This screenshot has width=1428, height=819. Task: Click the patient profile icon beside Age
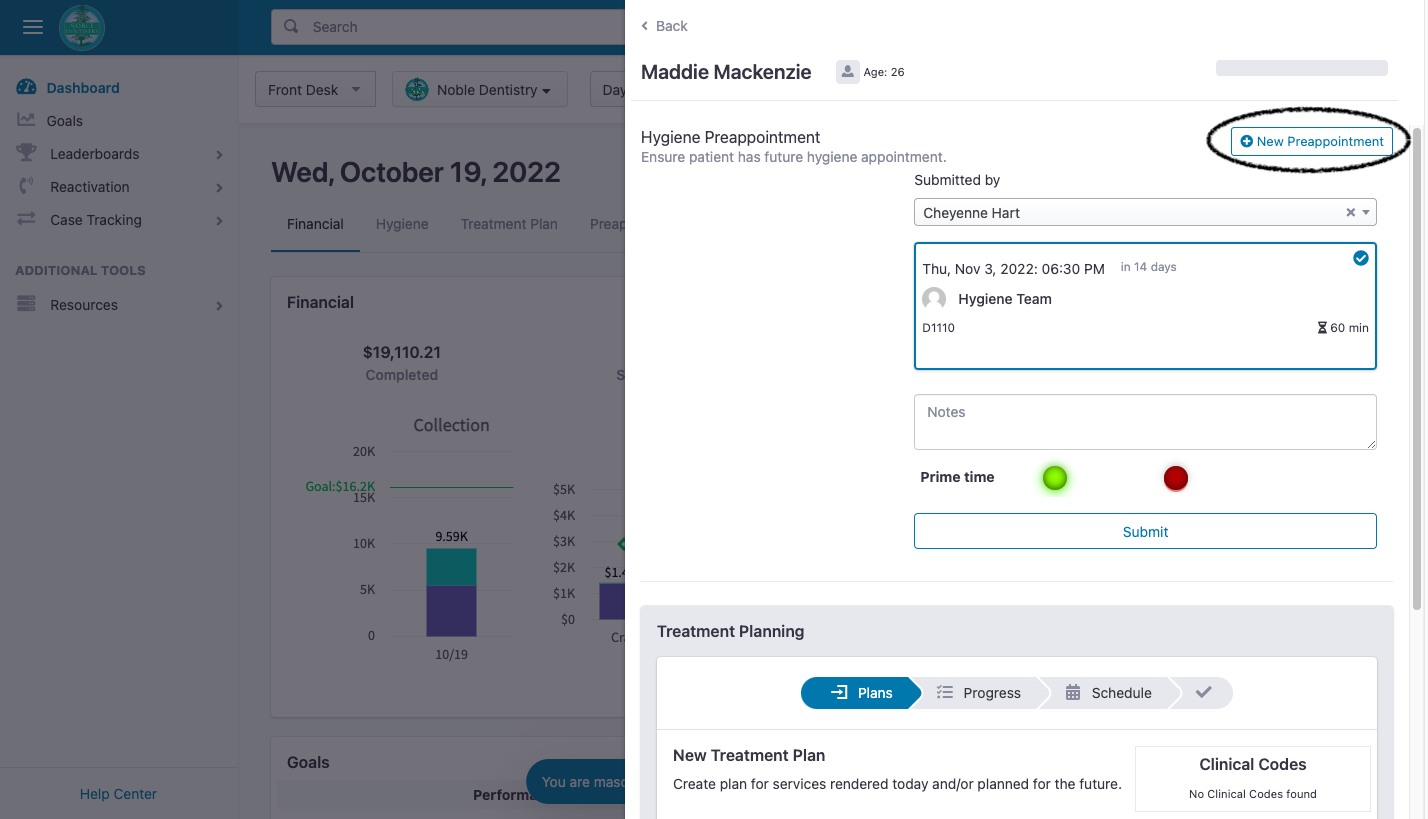coord(847,72)
